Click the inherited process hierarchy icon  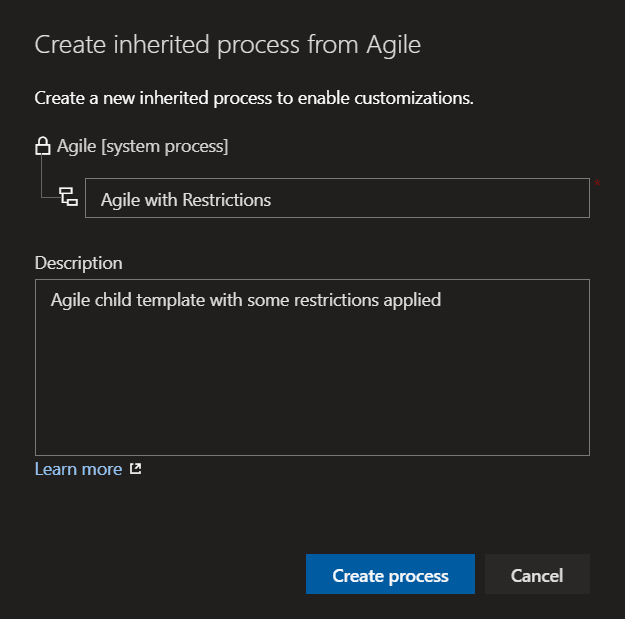point(68,197)
